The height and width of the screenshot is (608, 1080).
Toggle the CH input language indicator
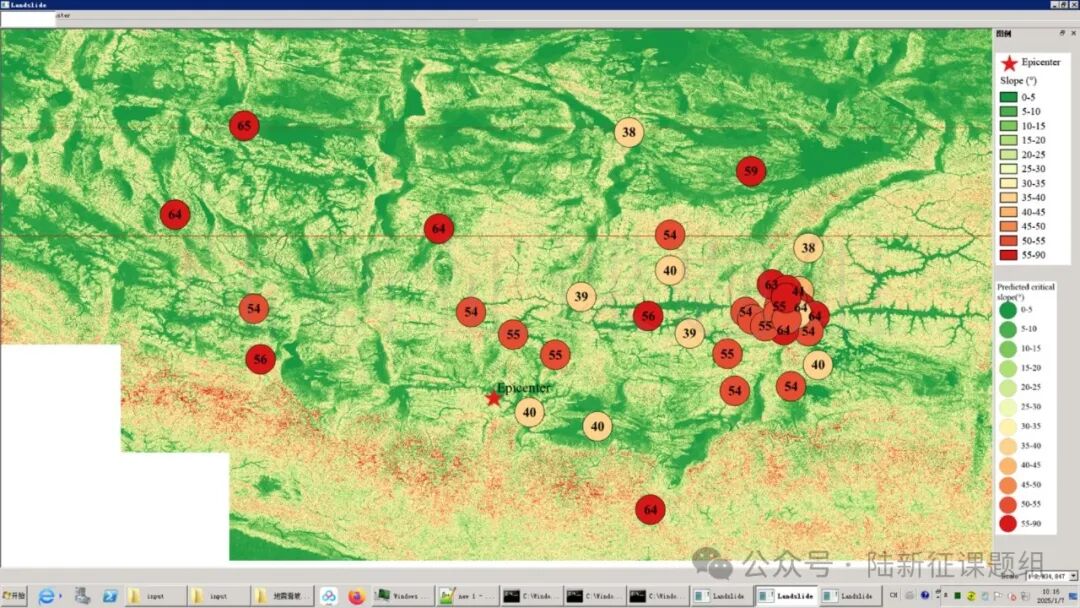[894, 596]
